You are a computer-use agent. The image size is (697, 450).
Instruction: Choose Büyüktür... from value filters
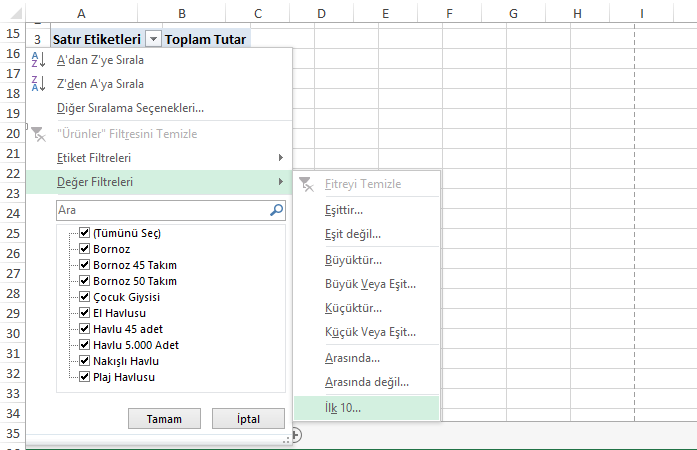point(353,260)
